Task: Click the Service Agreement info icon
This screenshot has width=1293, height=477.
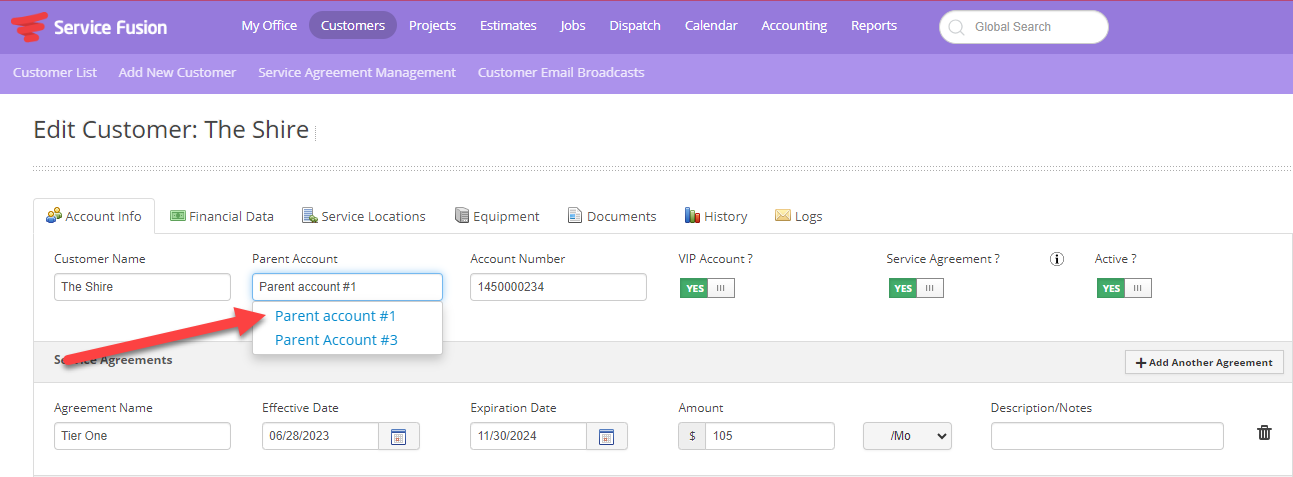Action: (1057, 259)
